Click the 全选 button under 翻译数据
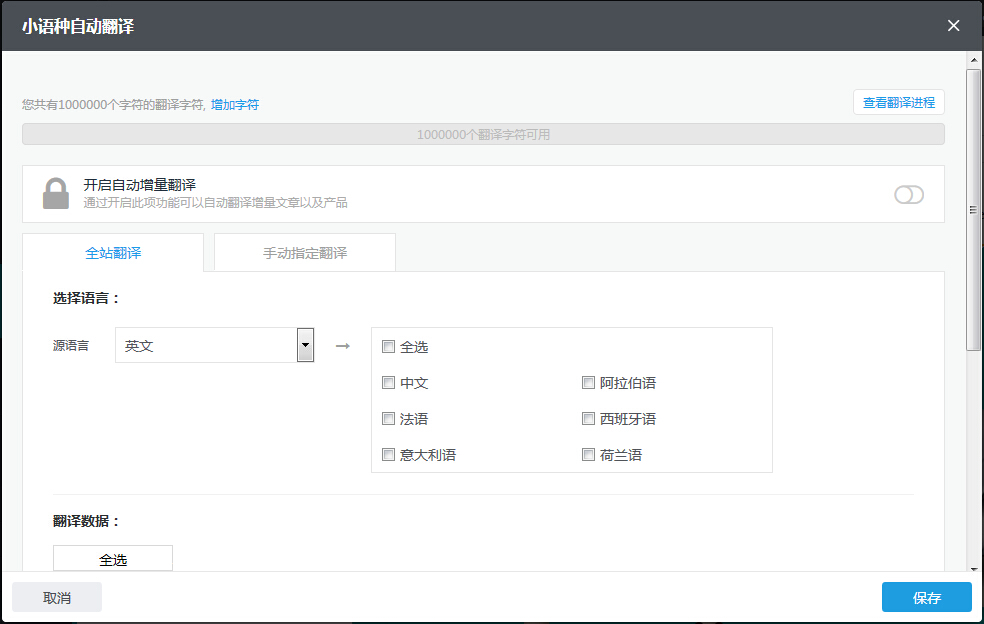This screenshot has width=984, height=624. coord(113,559)
